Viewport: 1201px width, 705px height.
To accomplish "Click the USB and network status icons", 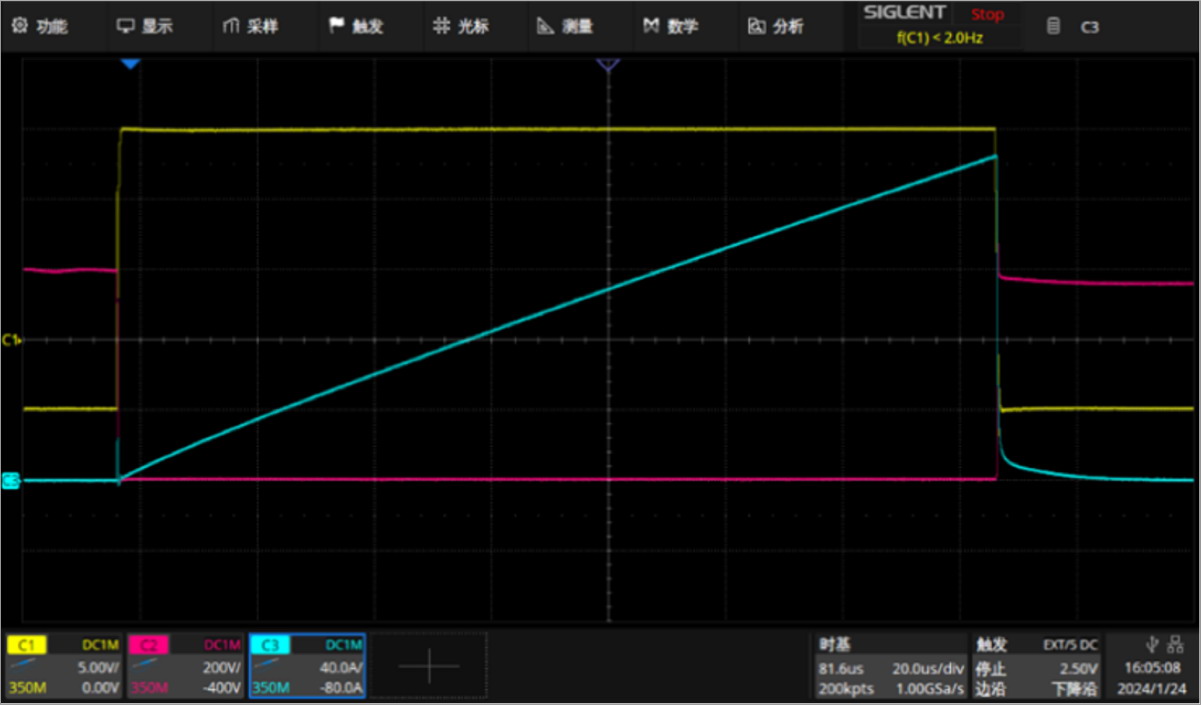I will [x=1164, y=645].
